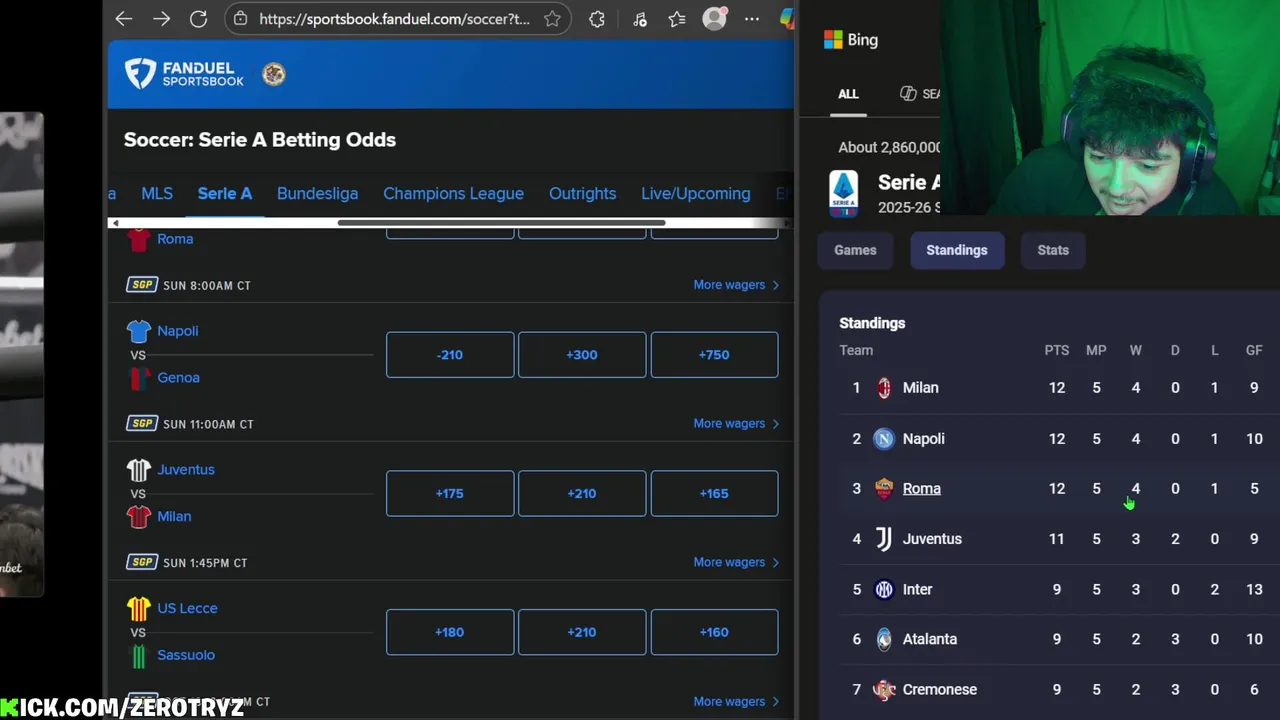Click the Juventus crest in Bing standings
1280x720 pixels.
pos(884,539)
